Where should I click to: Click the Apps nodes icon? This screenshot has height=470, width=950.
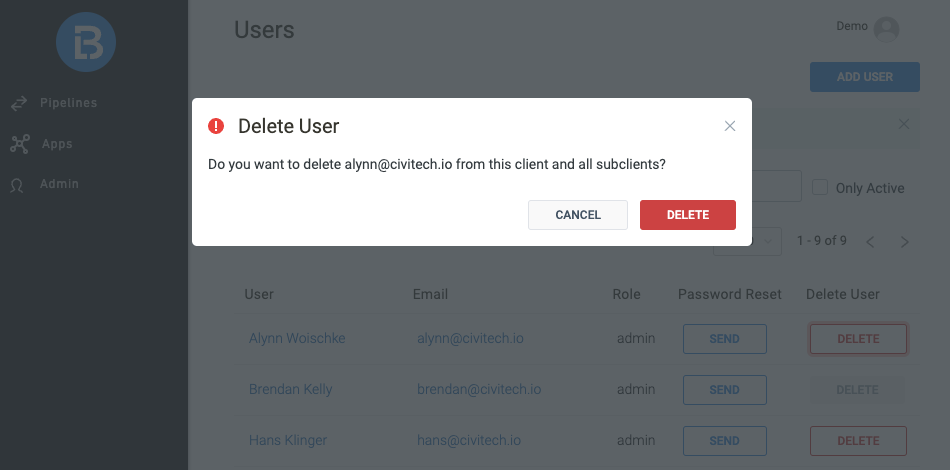pos(19,144)
